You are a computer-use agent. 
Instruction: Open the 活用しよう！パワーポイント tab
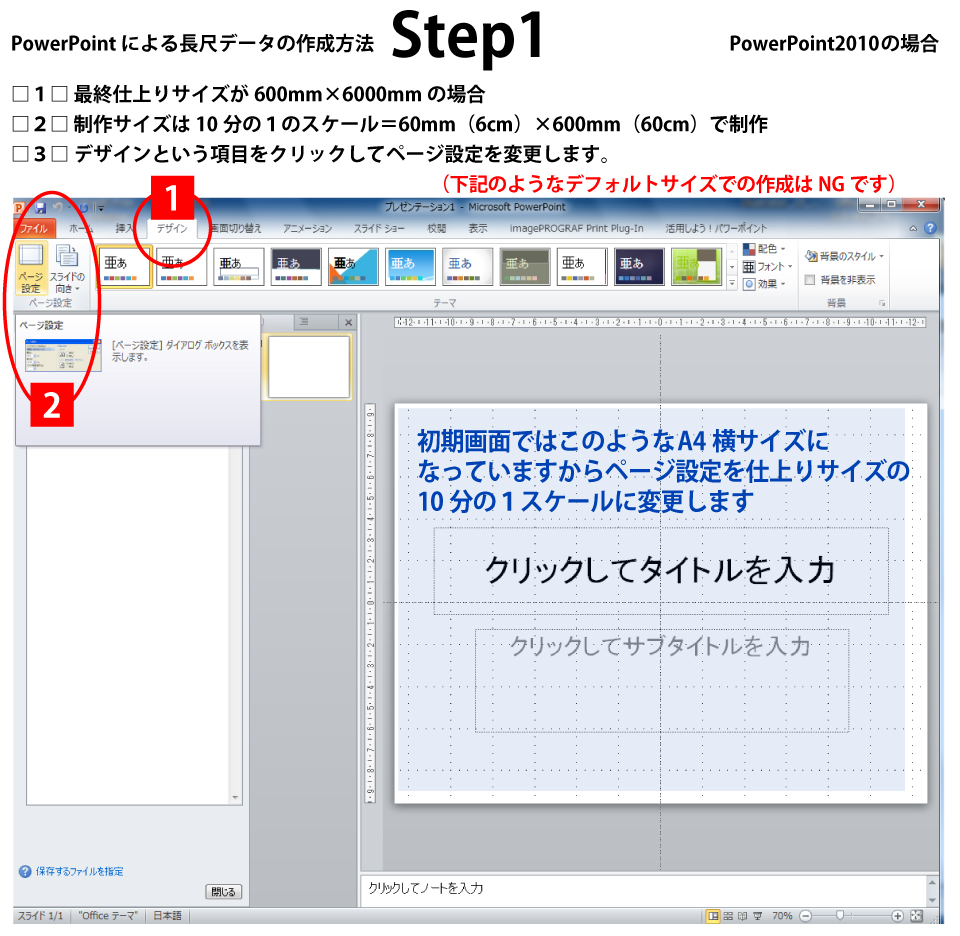click(716, 228)
